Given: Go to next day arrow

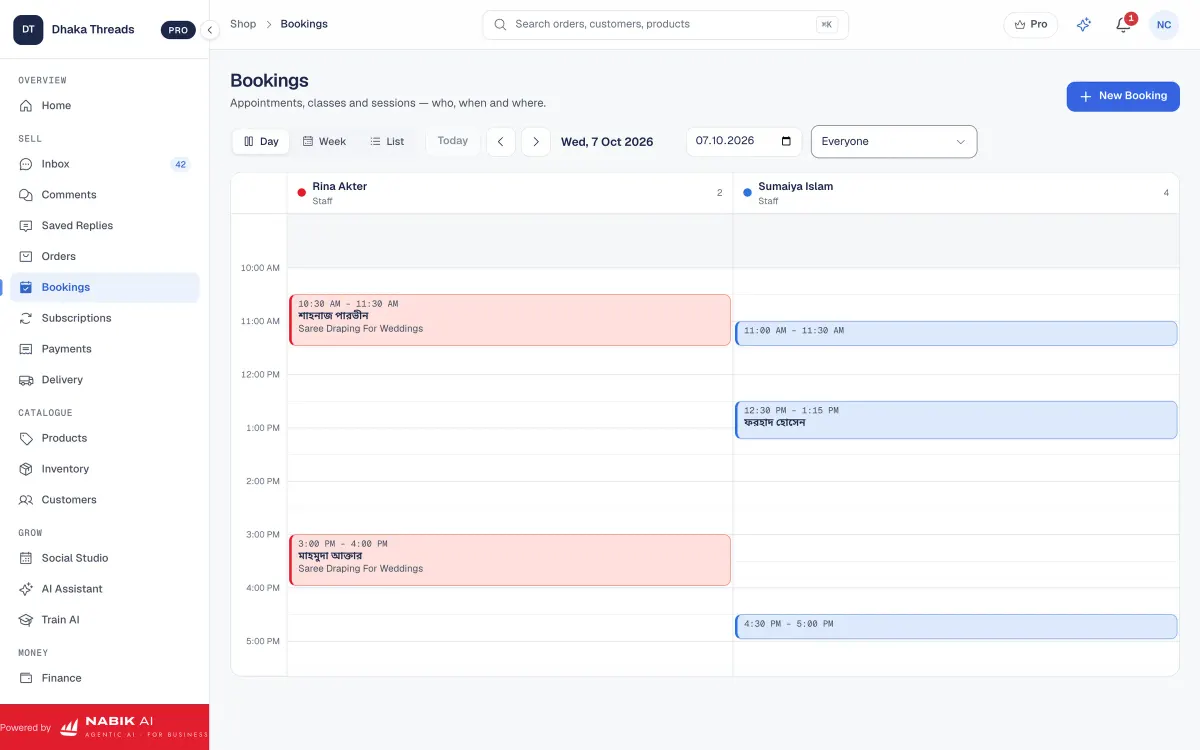Looking at the screenshot, I should coord(536,142).
